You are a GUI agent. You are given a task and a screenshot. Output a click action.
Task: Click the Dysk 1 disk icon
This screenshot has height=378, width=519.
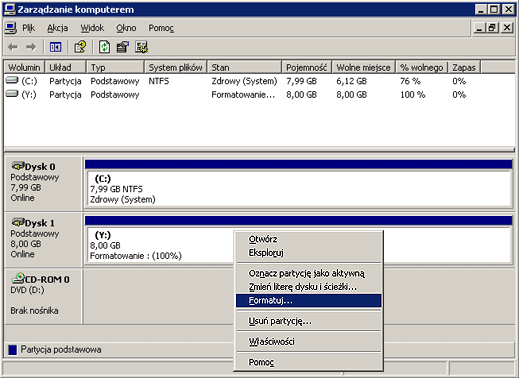click(18, 222)
